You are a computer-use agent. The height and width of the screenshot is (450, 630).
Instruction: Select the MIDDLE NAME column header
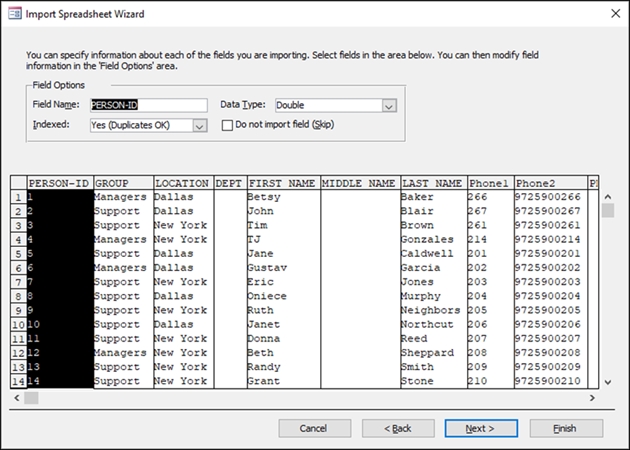point(360,183)
